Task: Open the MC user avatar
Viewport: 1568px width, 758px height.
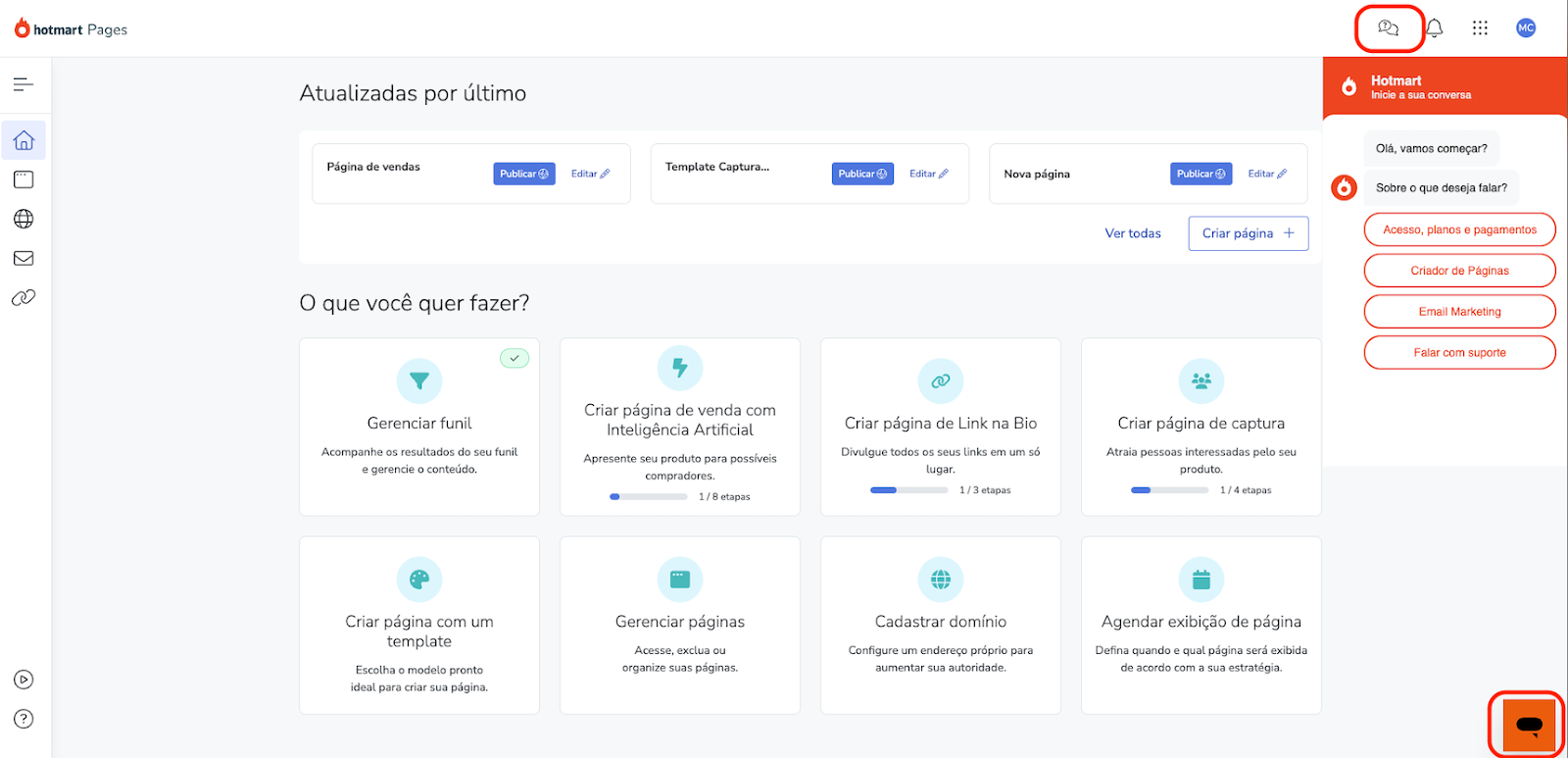Action: pos(1526,27)
